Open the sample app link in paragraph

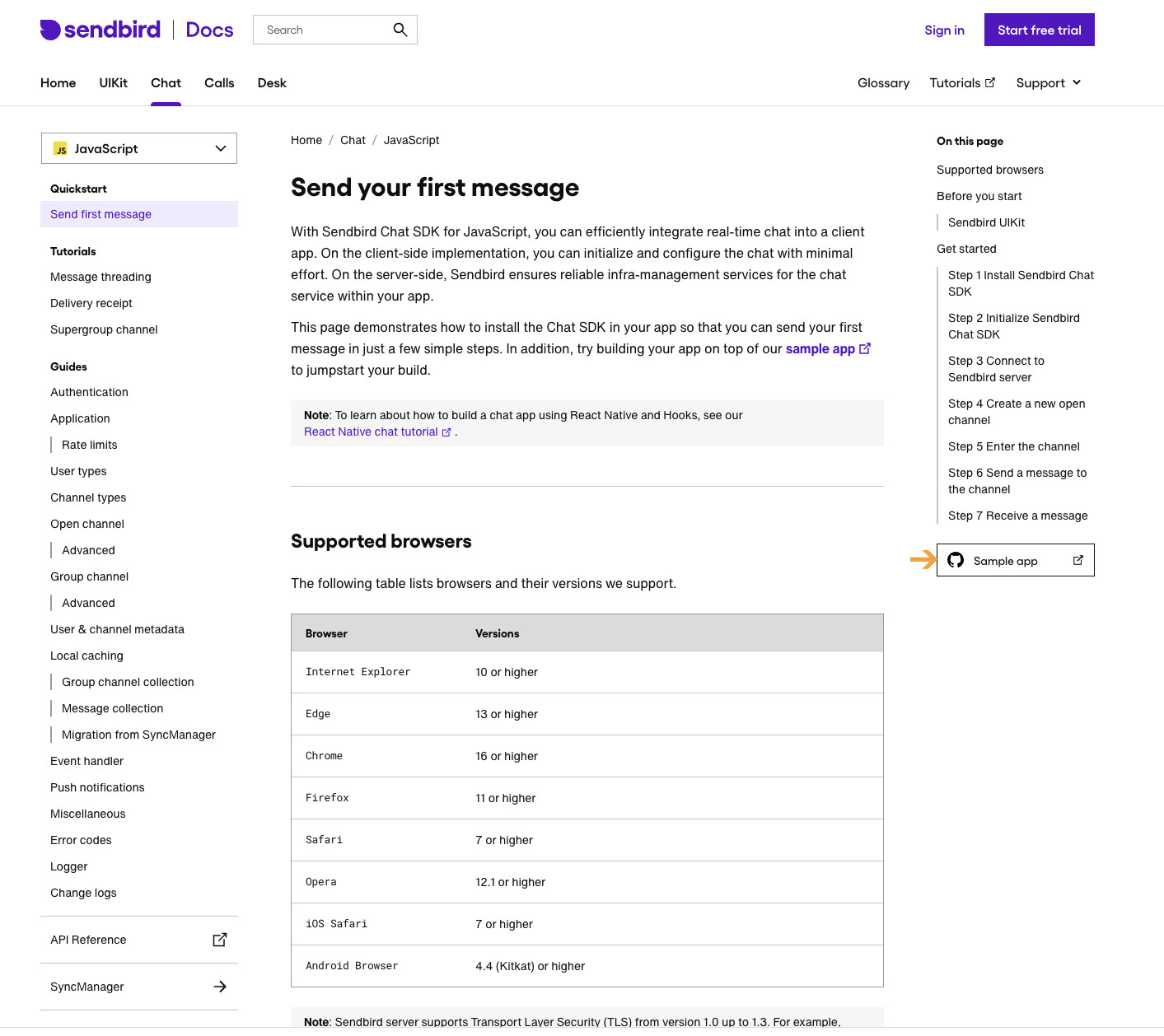[x=820, y=349]
